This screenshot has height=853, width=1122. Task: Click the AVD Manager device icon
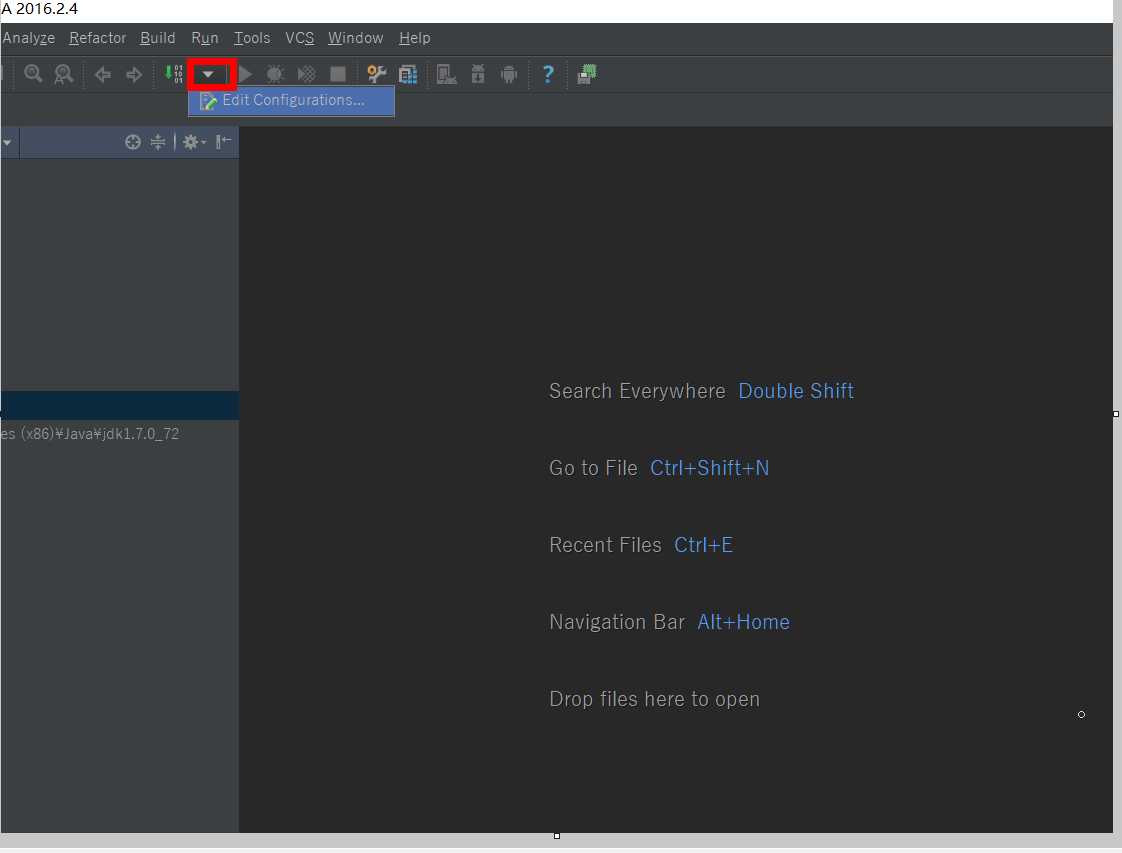point(447,74)
